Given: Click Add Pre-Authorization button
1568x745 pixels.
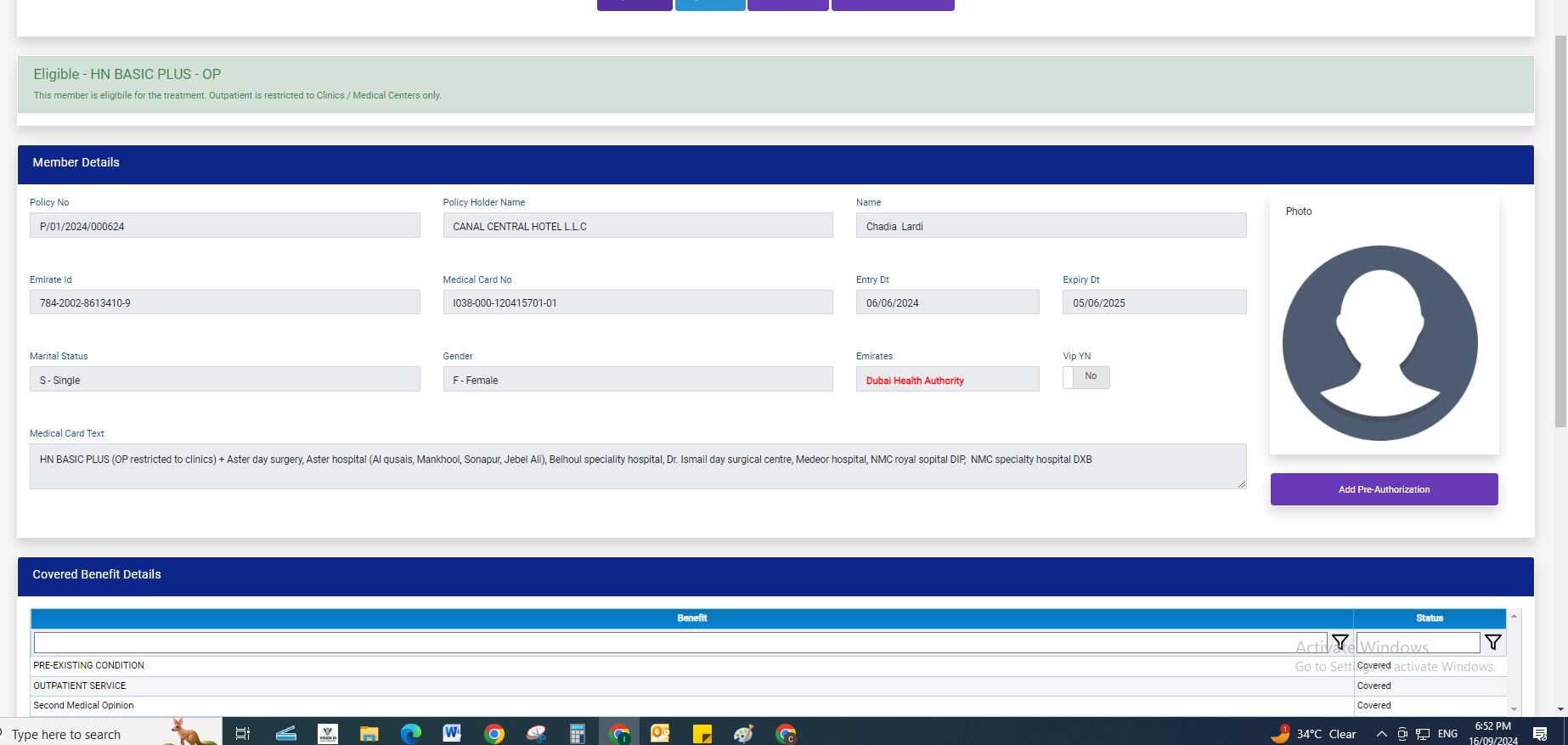Looking at the screenshot, I should [1385, 489].
